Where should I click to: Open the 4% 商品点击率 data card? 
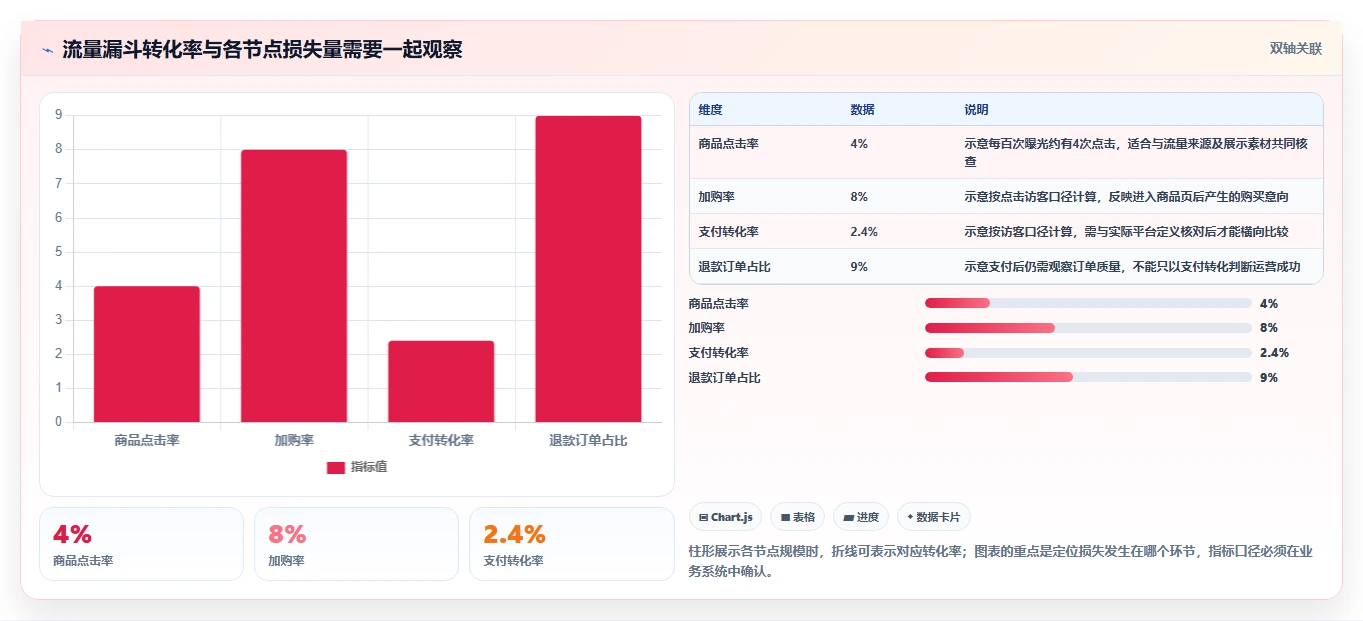coord(141,544)
